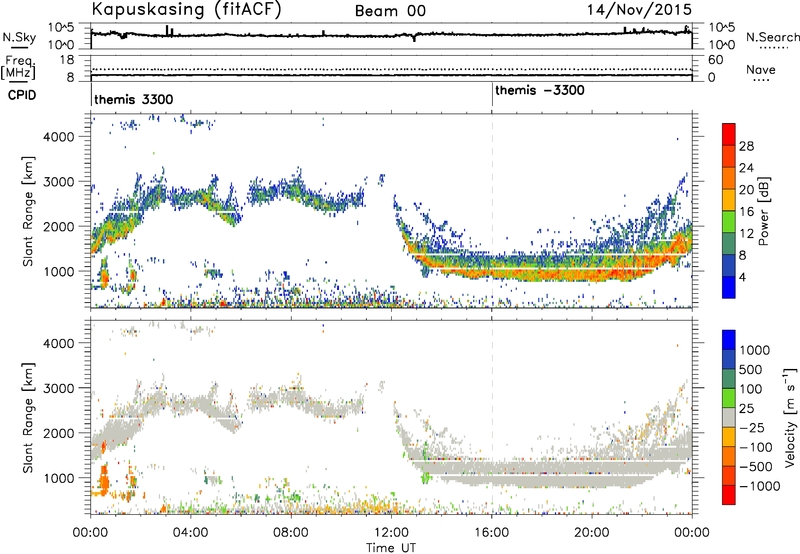This screenshot has width=800, height=554.
Task: Click the 60 tick on Nave axis
Action: [716, 60]
